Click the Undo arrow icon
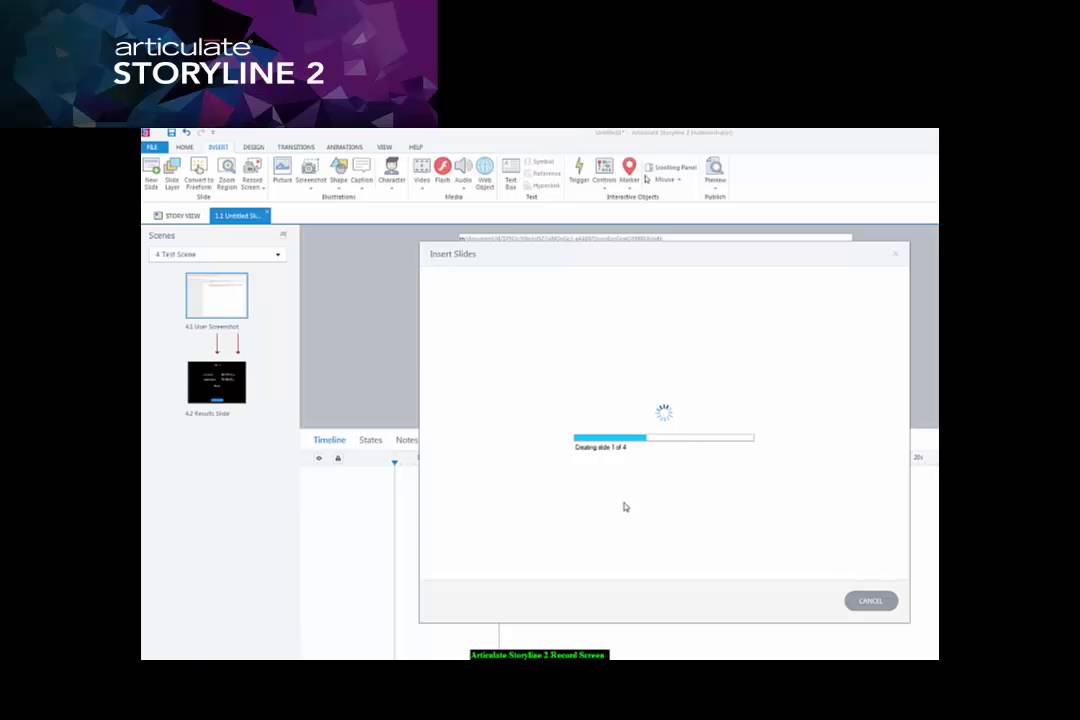The width and height of the screenshot is (1080, 720). [186, 132]
